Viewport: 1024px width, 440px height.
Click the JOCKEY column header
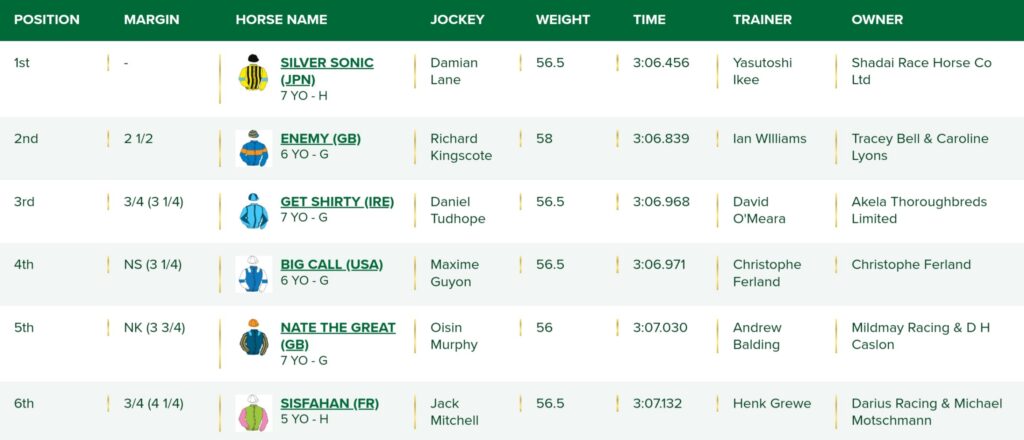point(457,20)
